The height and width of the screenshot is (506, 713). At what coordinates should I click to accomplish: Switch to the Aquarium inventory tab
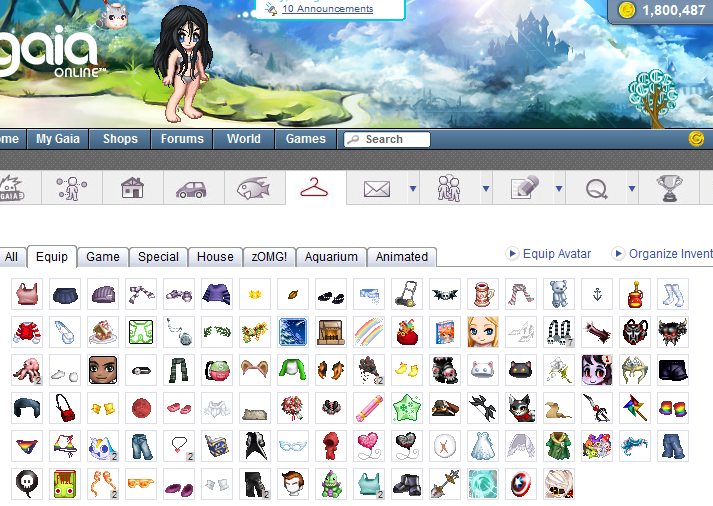click(331, 257)
